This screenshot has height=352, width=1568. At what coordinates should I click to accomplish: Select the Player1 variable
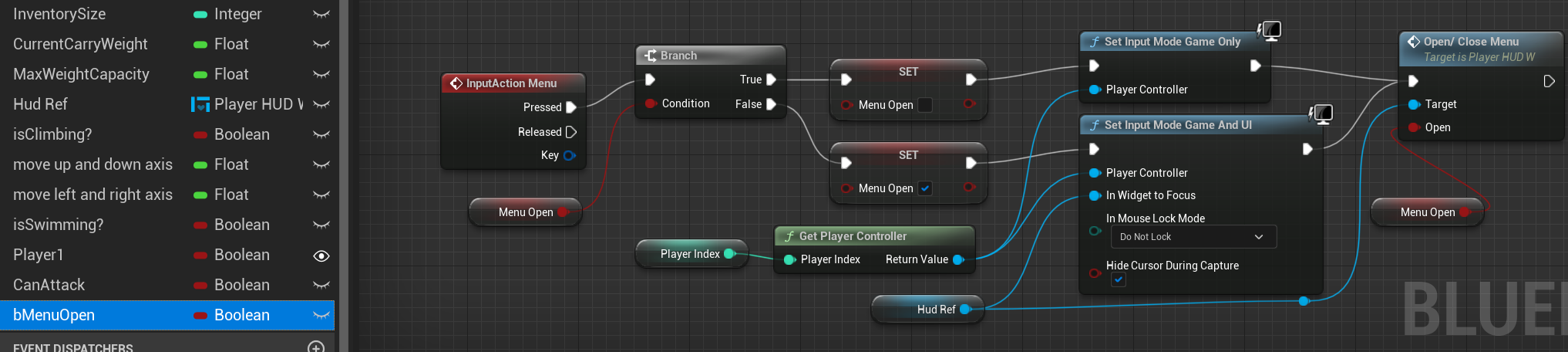coord(167,255)
